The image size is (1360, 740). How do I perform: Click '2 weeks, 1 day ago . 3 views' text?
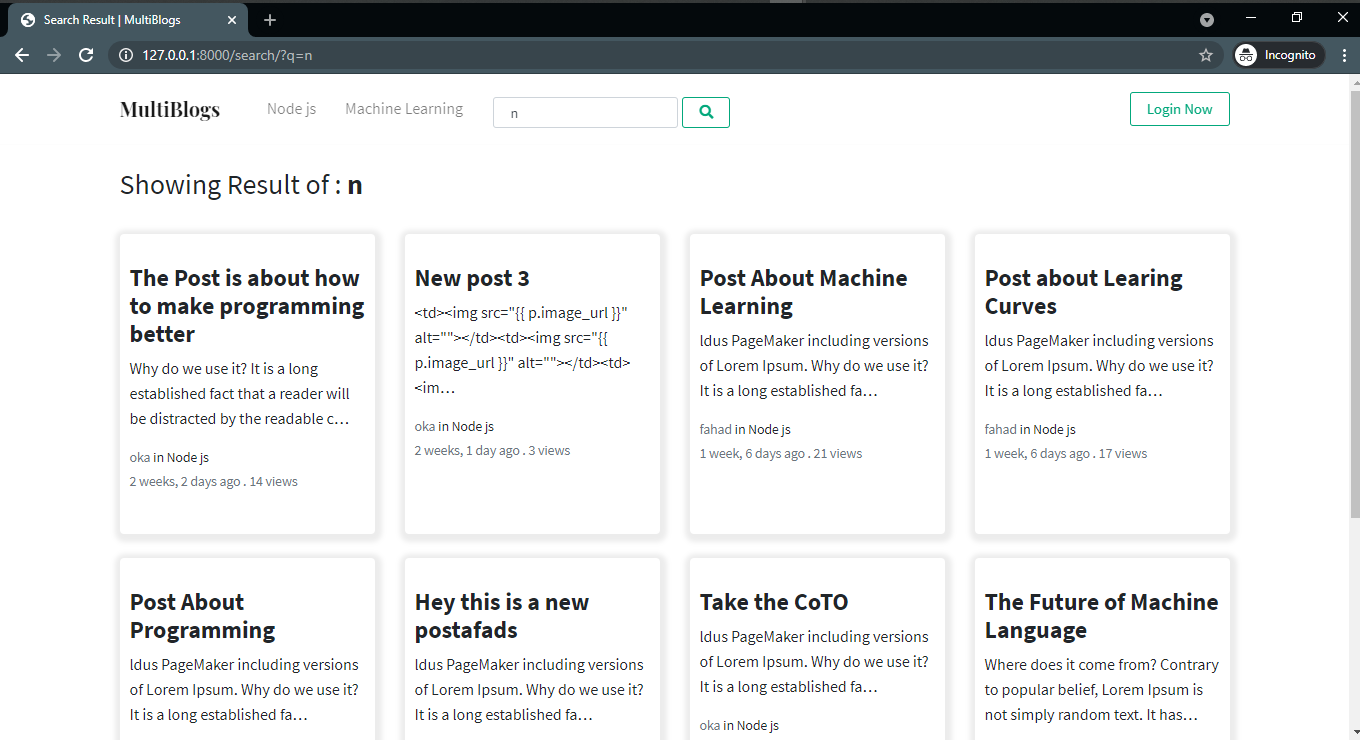493,450
